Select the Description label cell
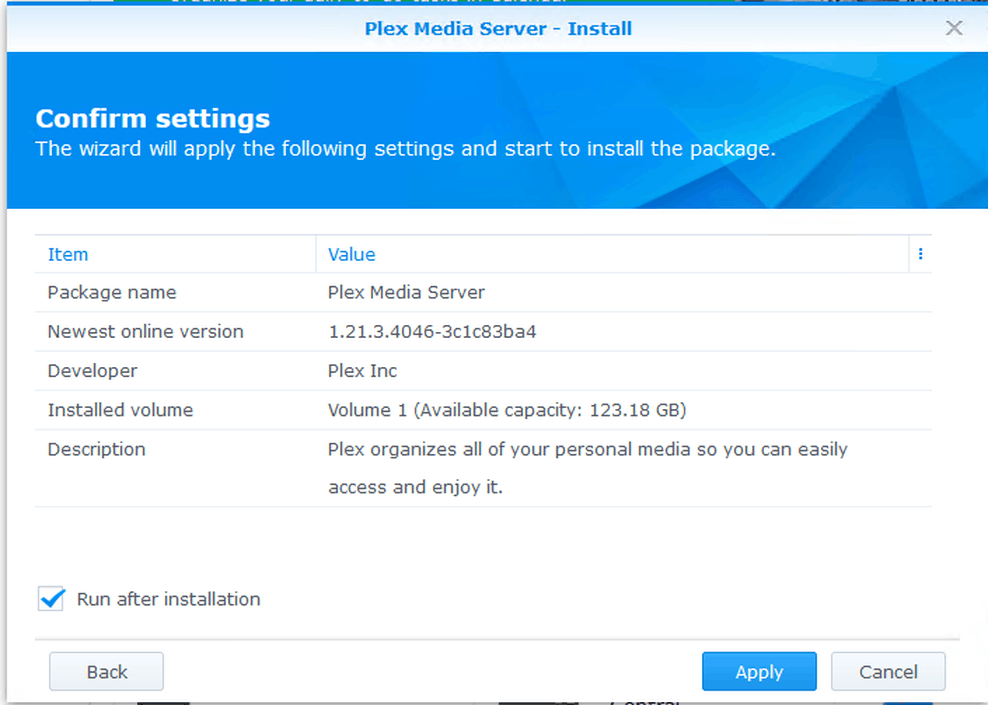The image size is (988, 705). pyautogui.click(x=96, y=449)
